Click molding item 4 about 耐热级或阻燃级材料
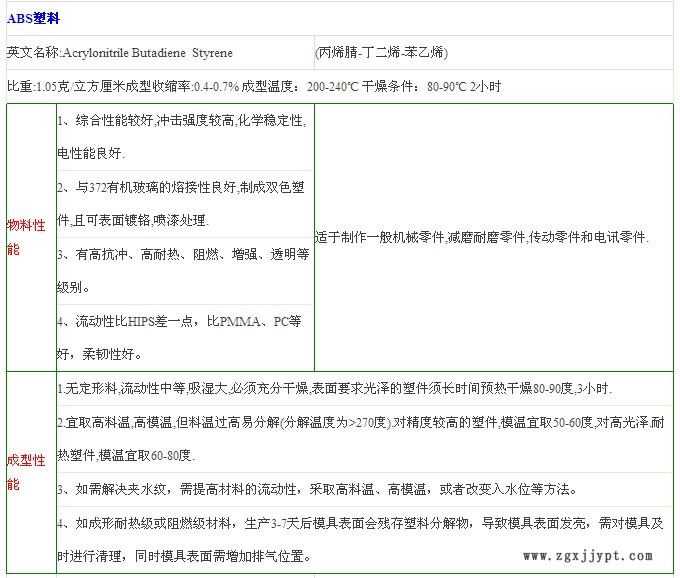The width and height of the screenshot is (680, 578). tap(360, 540)
